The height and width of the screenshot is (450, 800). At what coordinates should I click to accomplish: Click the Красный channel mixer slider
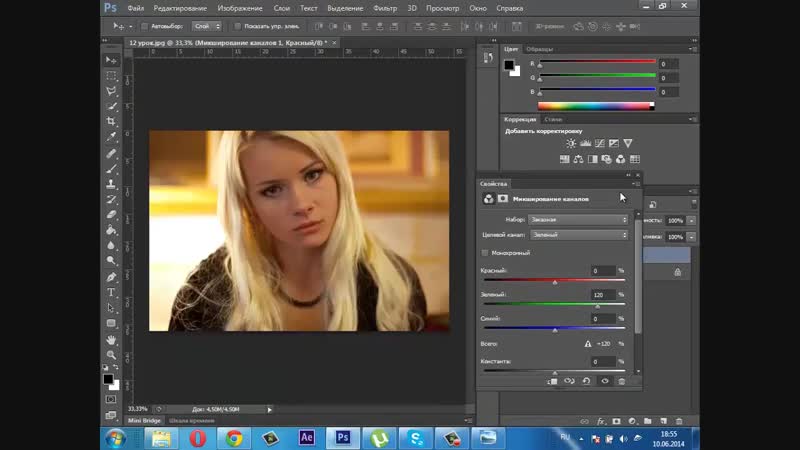[555, 280]
